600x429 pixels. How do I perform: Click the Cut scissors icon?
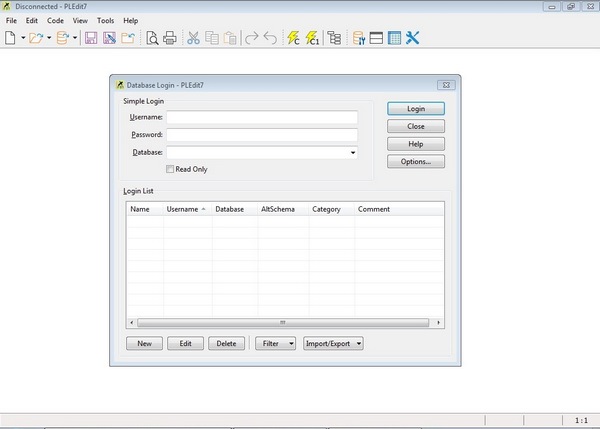194,38
